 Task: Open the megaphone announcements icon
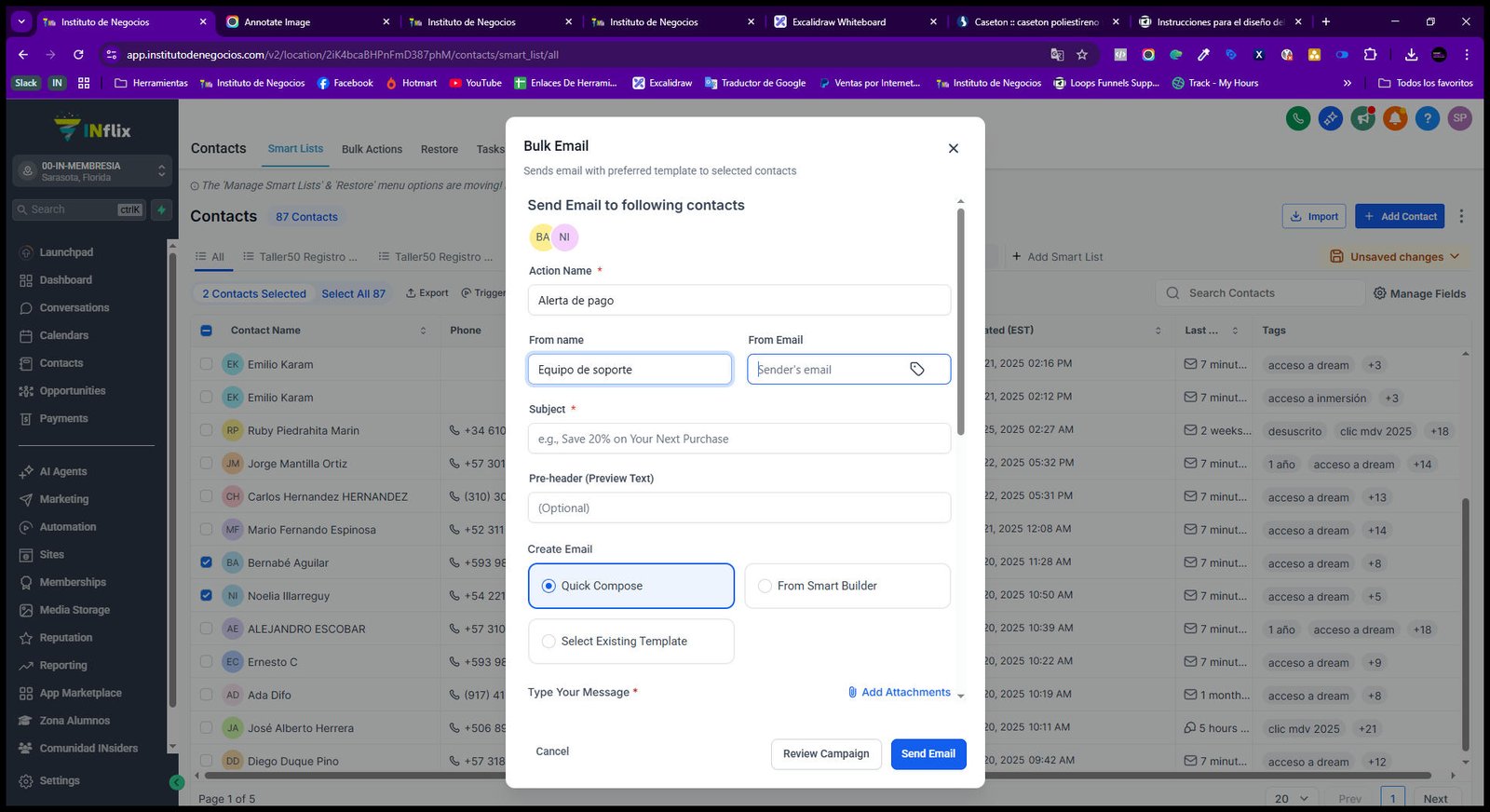click(x=1363, y=118)
